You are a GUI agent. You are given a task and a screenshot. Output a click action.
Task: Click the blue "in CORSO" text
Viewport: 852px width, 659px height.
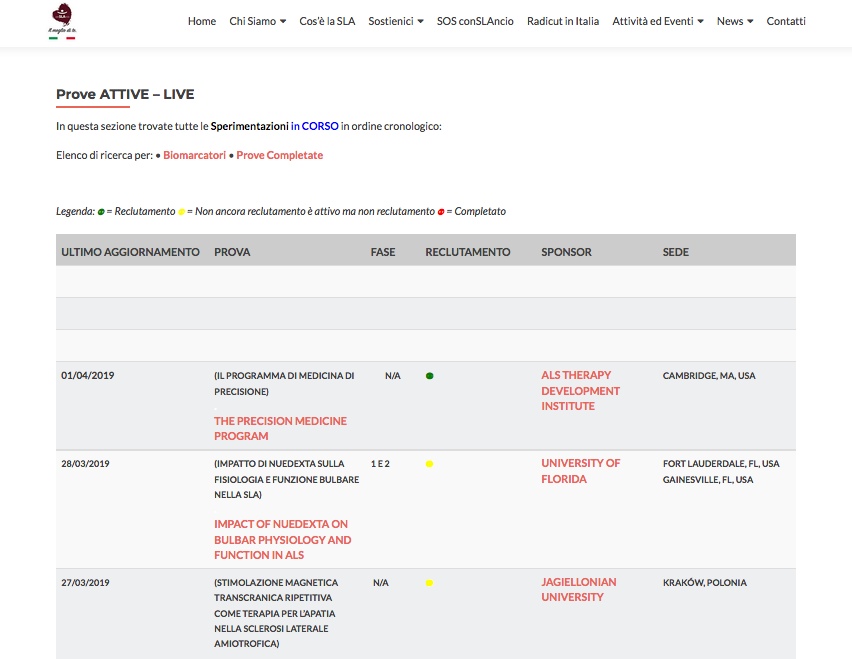(x=315, y=126)
